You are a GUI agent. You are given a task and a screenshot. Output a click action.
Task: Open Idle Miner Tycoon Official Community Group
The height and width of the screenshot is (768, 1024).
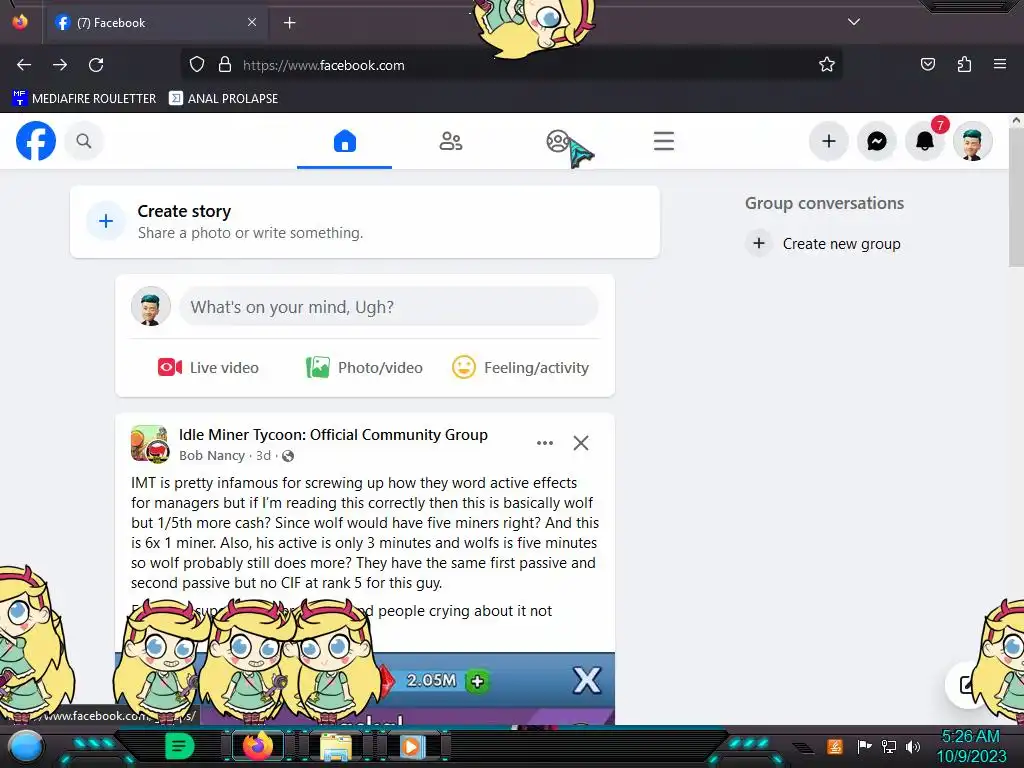333,435
